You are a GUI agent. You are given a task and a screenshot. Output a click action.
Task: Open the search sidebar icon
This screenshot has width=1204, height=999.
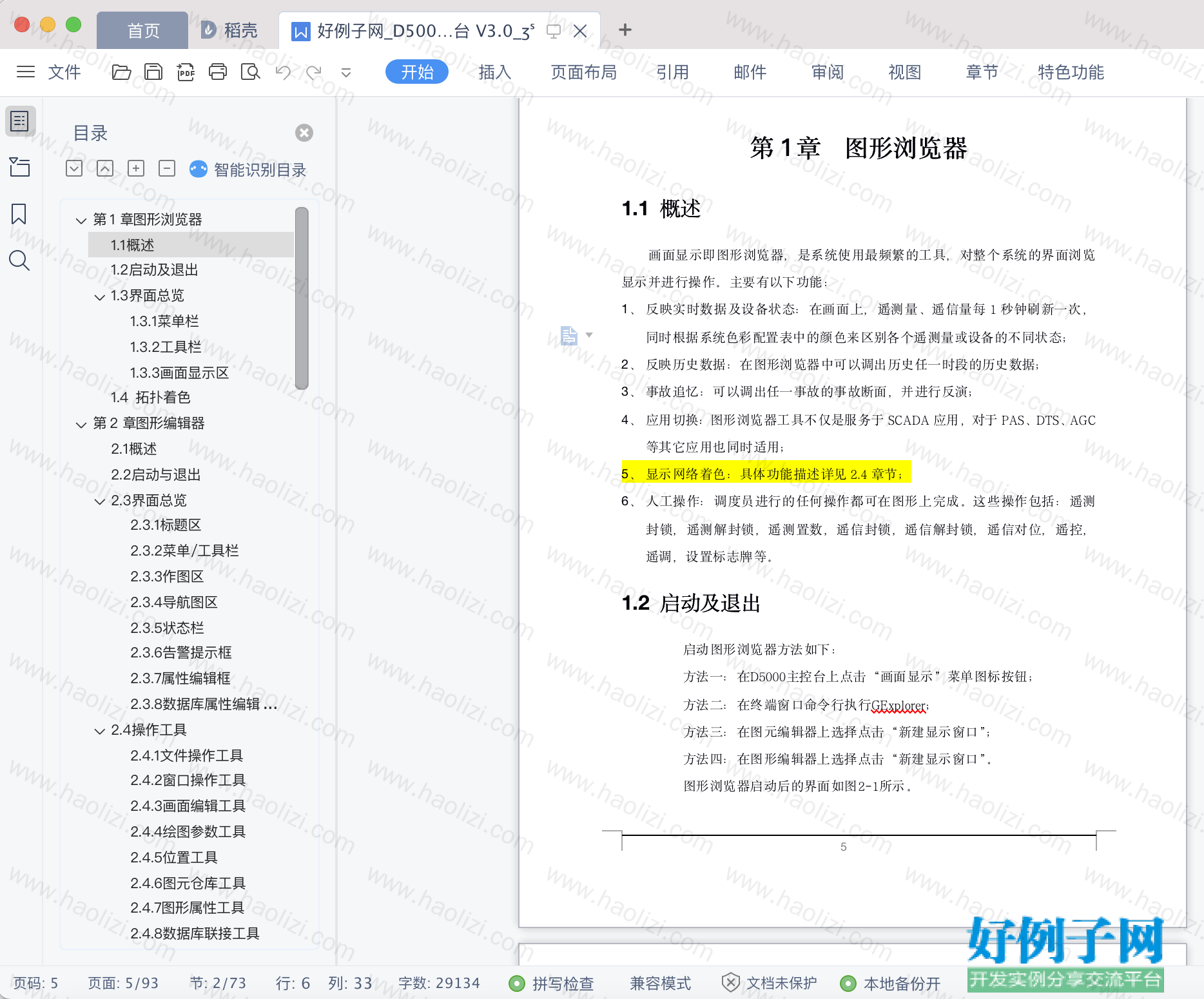19,260
